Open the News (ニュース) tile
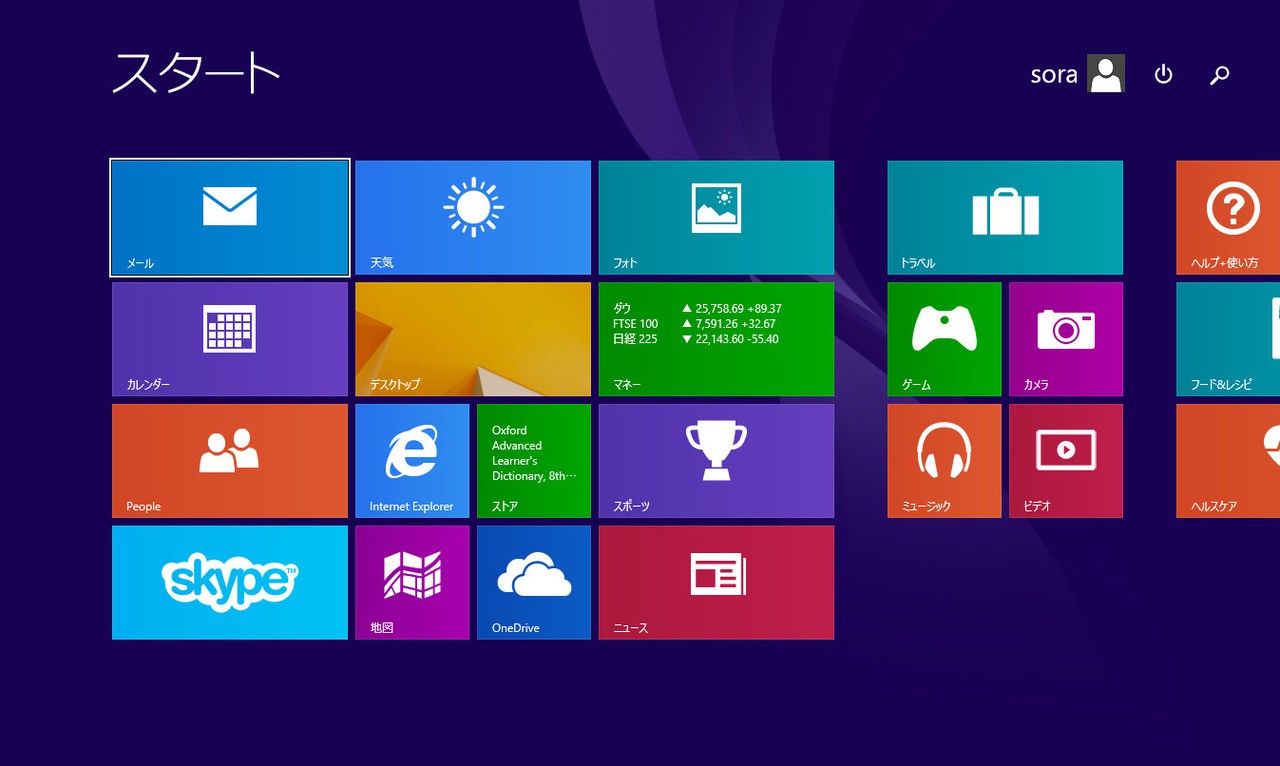The height and width of the screenshot is (766, 1280). (716, 582)
